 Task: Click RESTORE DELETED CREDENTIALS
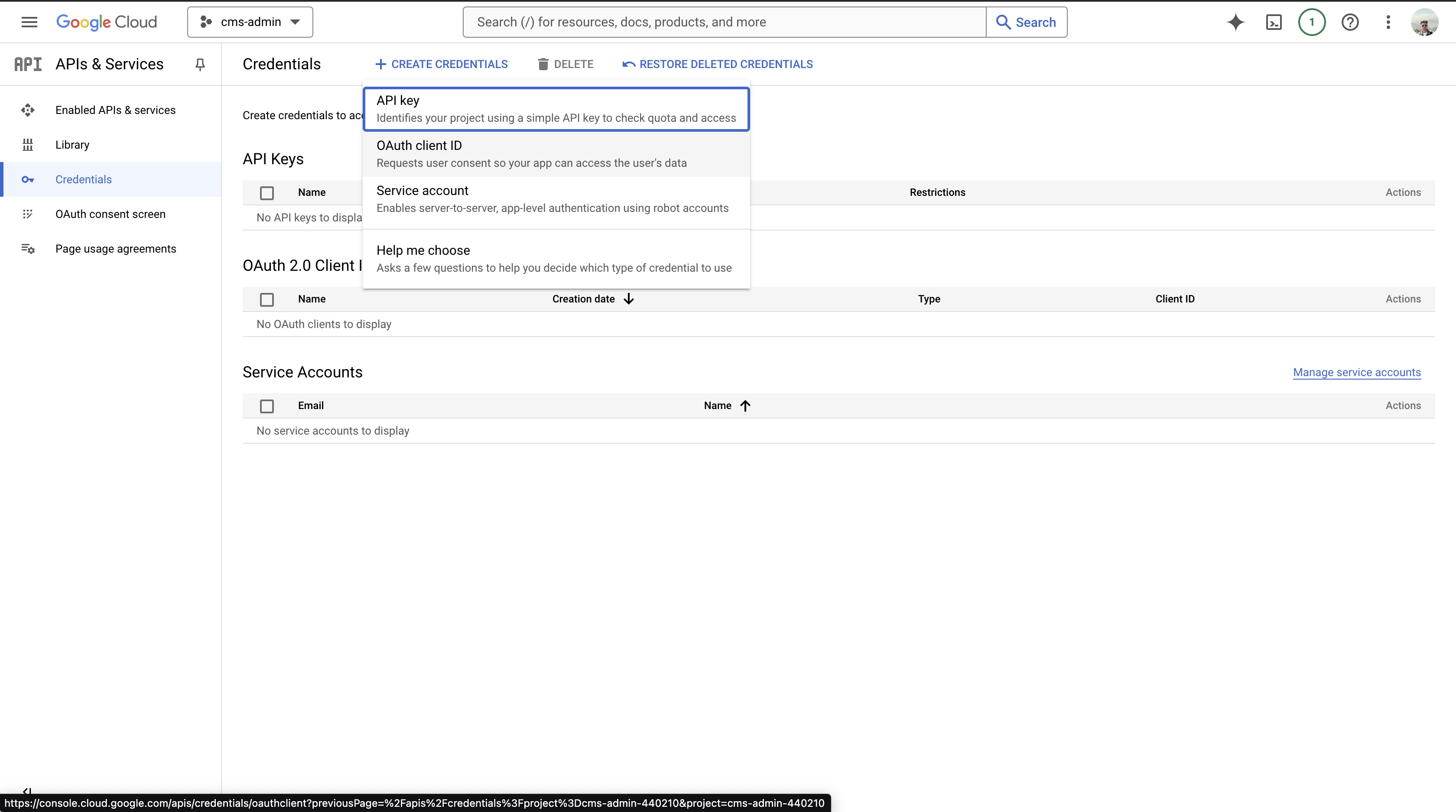[717, 64]
